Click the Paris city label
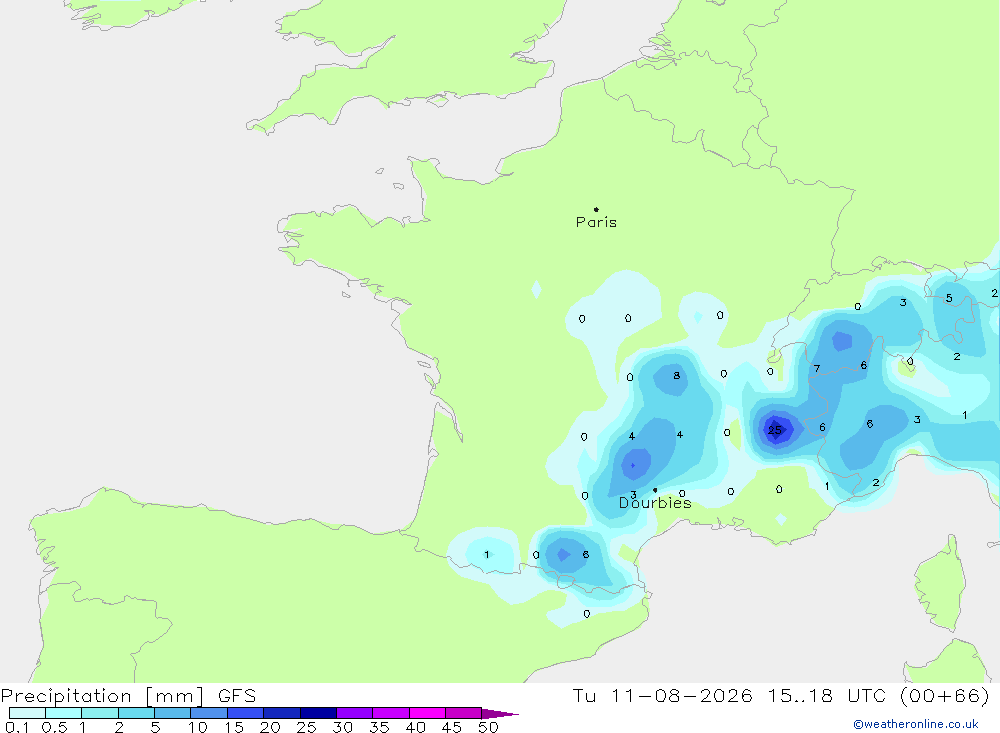Screen dimensions: 1000x733 596,222
